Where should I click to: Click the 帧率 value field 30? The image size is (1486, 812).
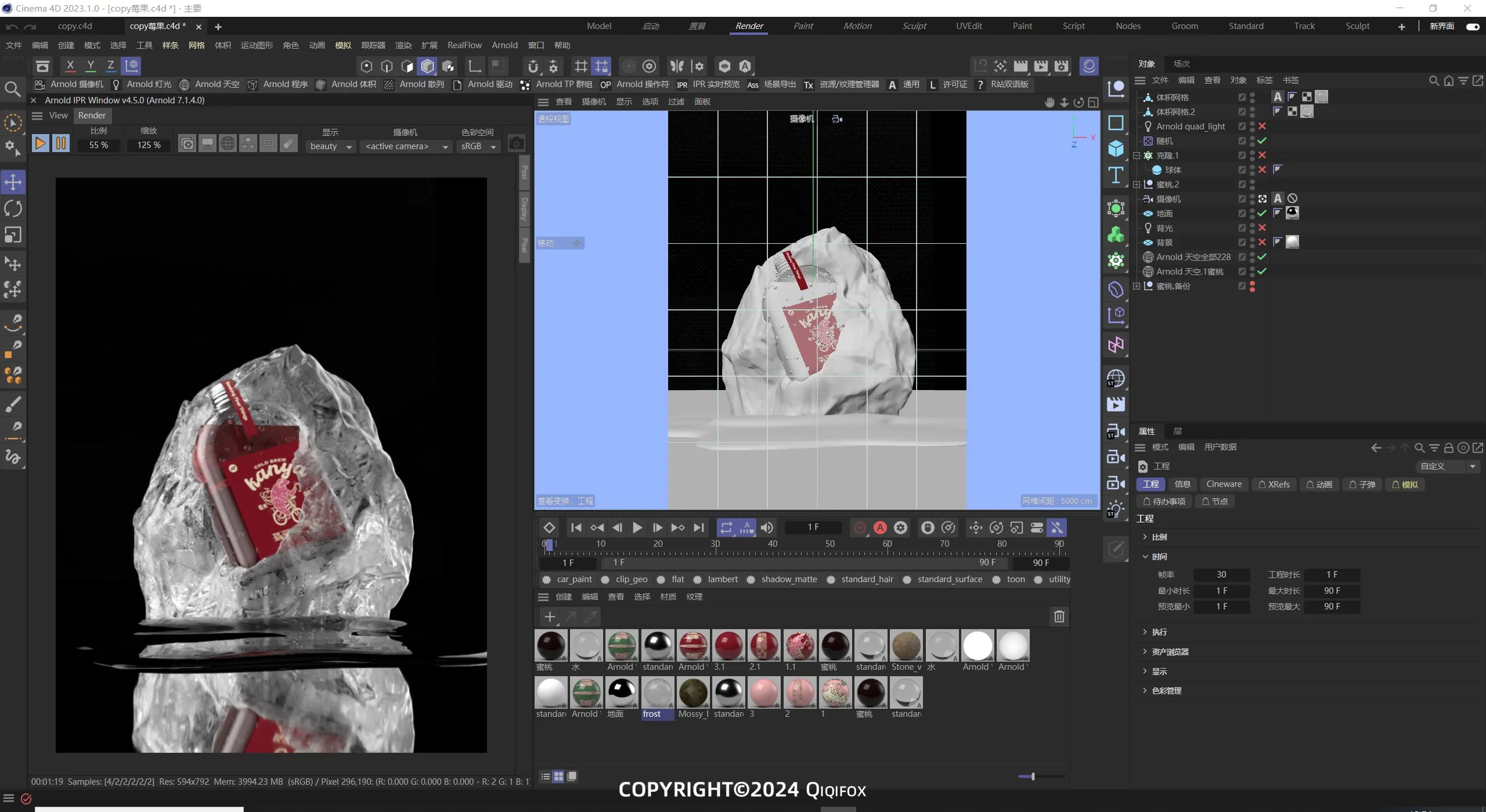pos(1221,575)
